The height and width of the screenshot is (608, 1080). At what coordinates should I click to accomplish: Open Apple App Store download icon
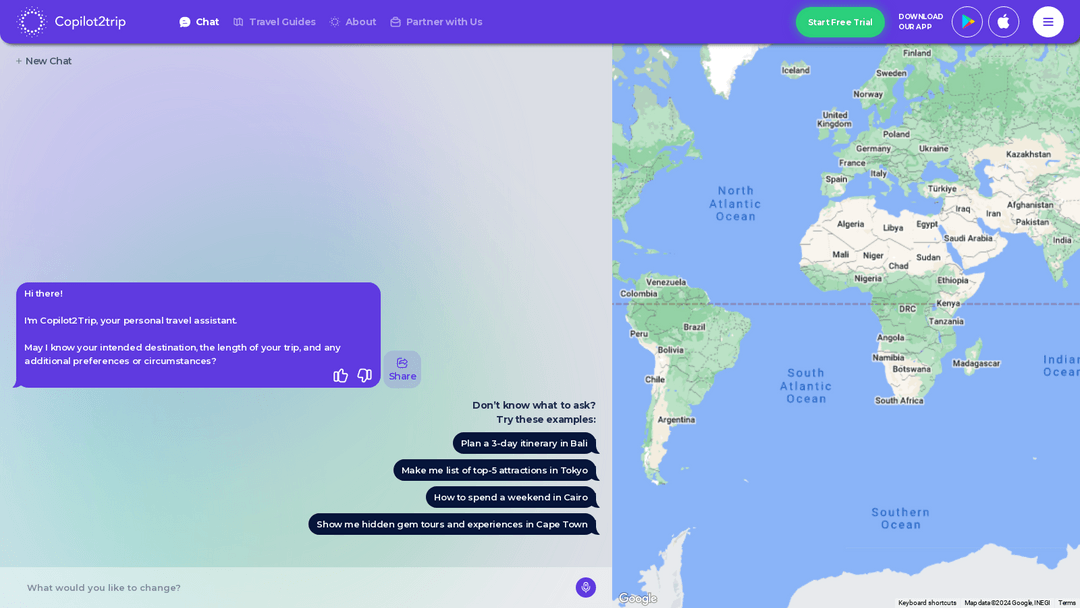1004,22
